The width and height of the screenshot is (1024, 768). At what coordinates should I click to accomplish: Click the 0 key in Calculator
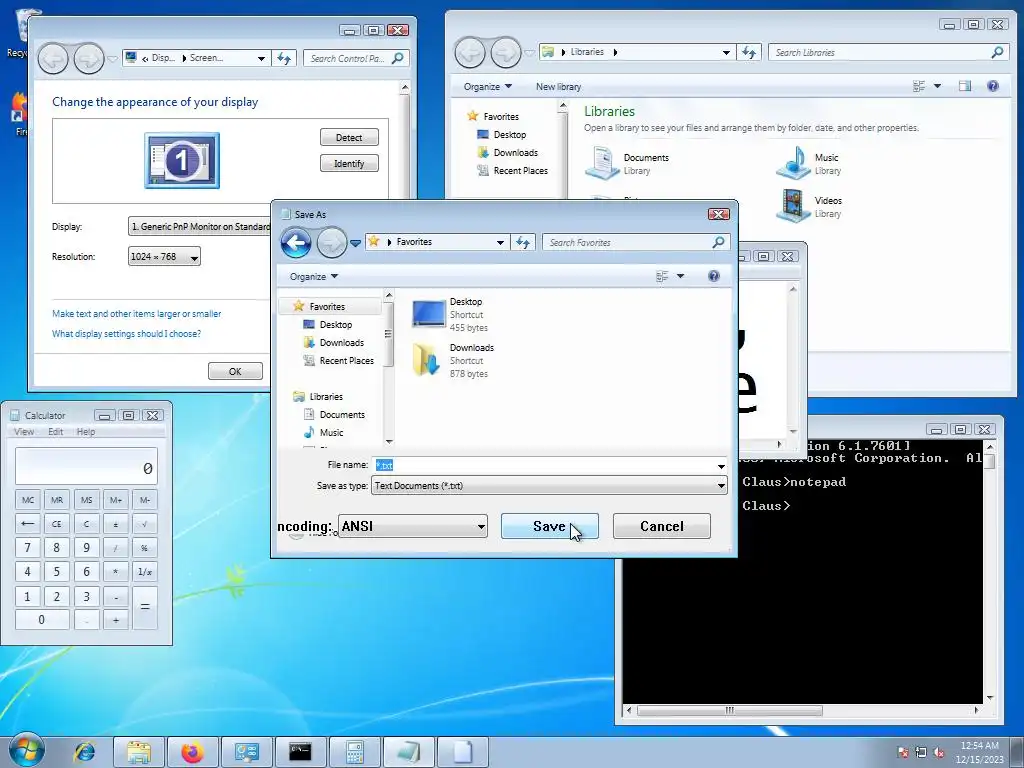pos(42,620)
